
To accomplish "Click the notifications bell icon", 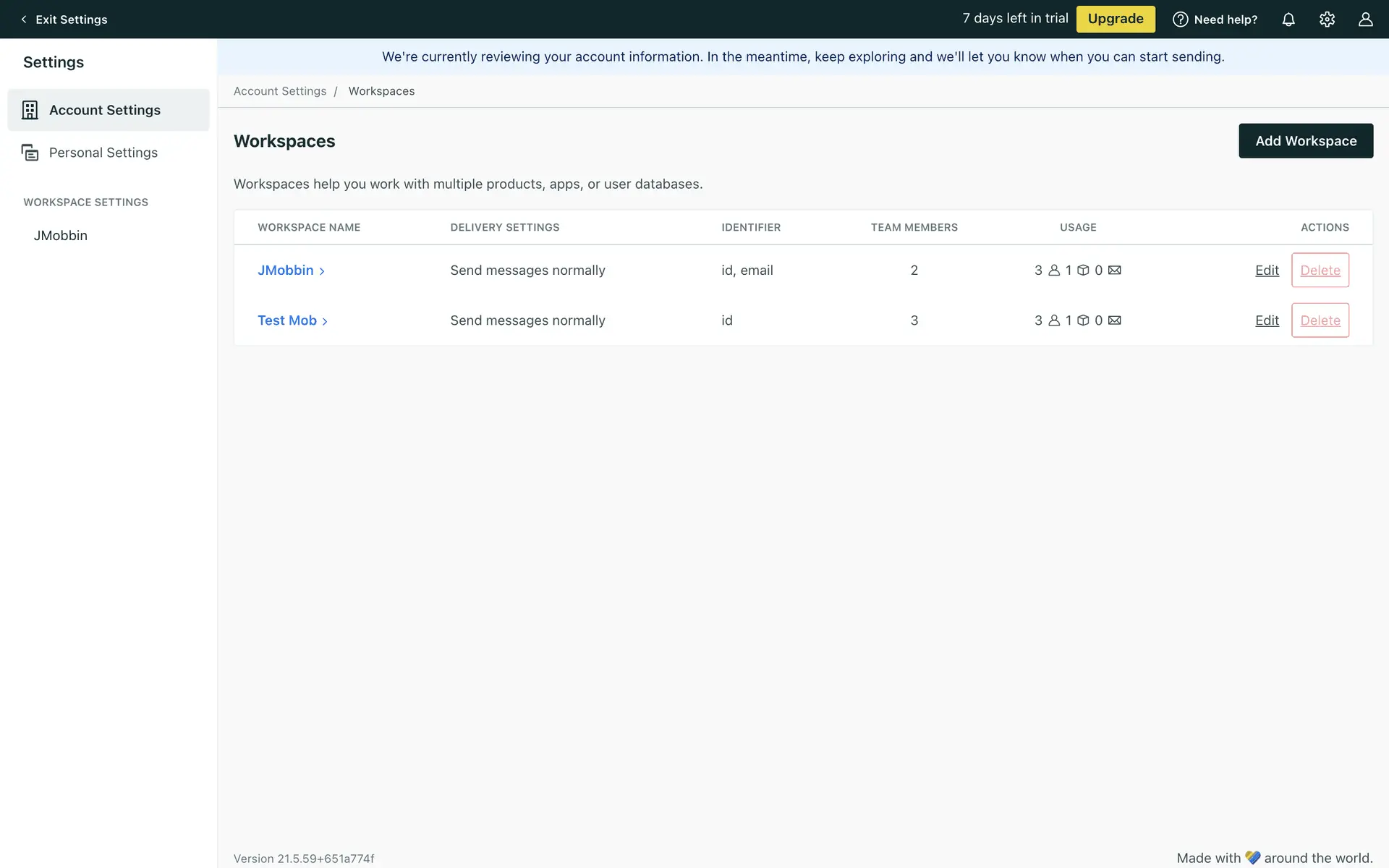I will (x=1288, y=20).
